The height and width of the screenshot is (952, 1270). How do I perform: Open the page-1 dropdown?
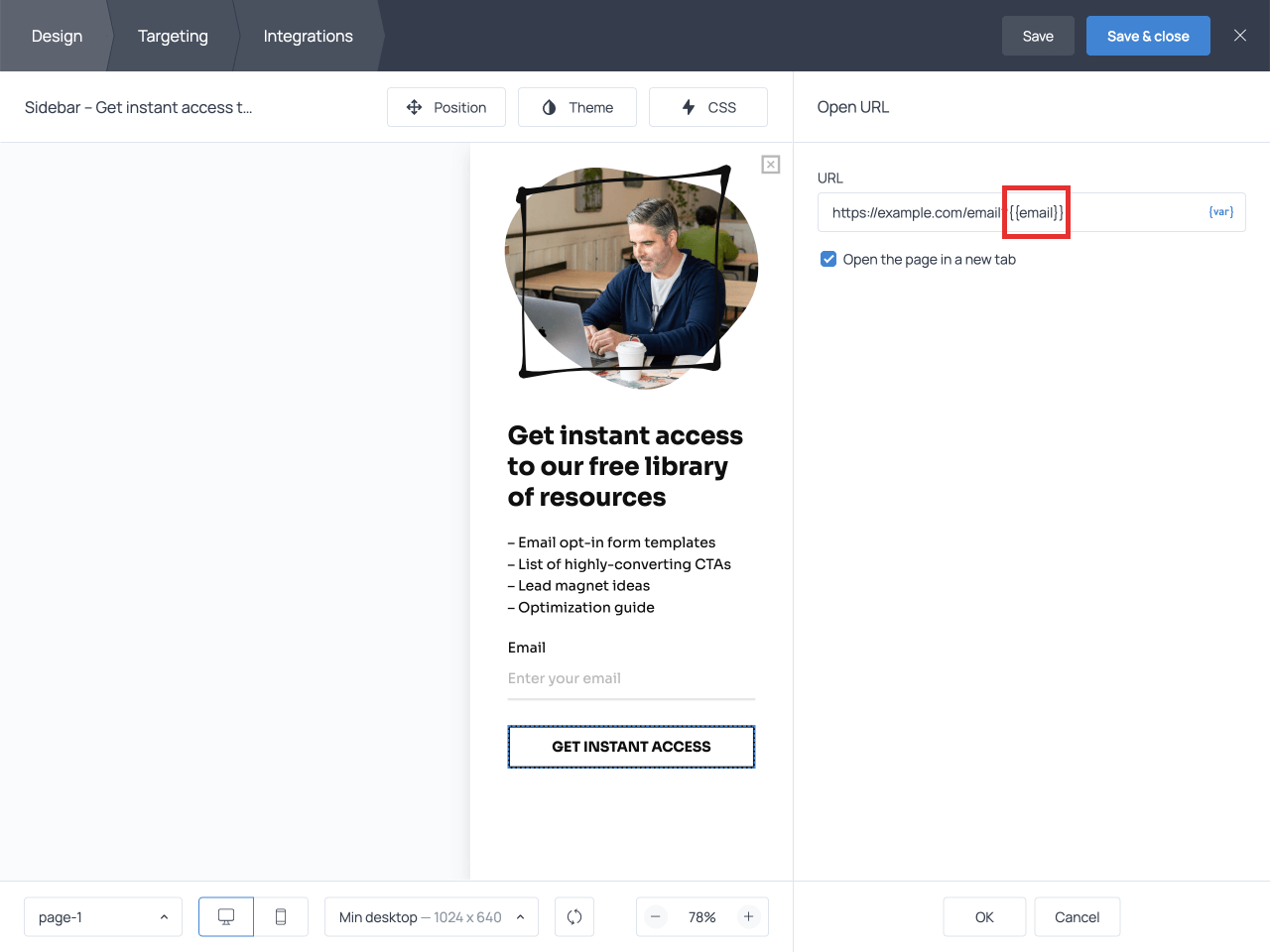coord(103,917)
